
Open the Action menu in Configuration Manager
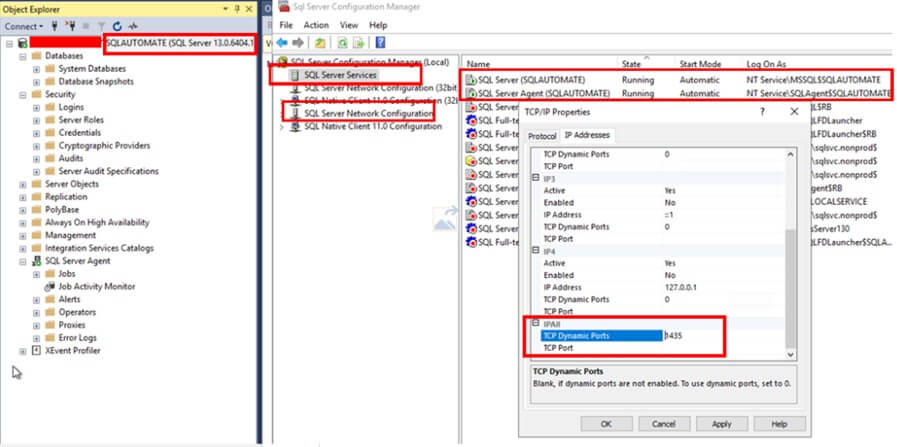tap(316, 25)
